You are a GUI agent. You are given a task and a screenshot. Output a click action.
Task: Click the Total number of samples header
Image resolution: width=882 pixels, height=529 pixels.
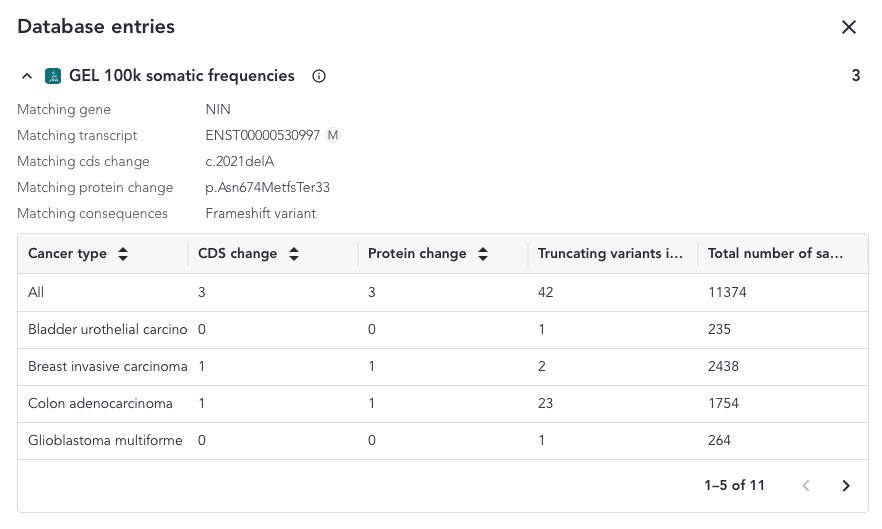pyautogui.click(x=774, y=254)
